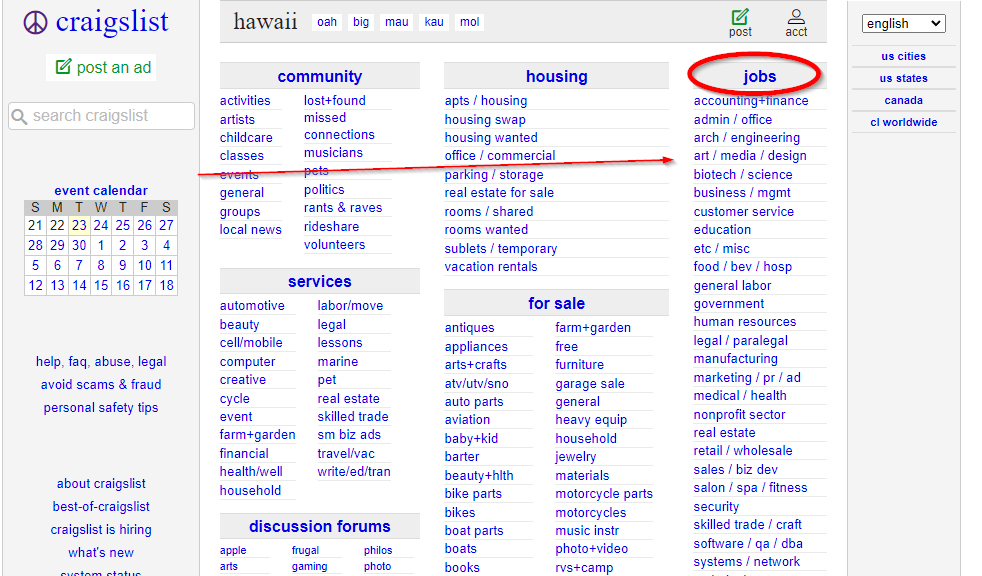Open the 'us states' link

903,78
